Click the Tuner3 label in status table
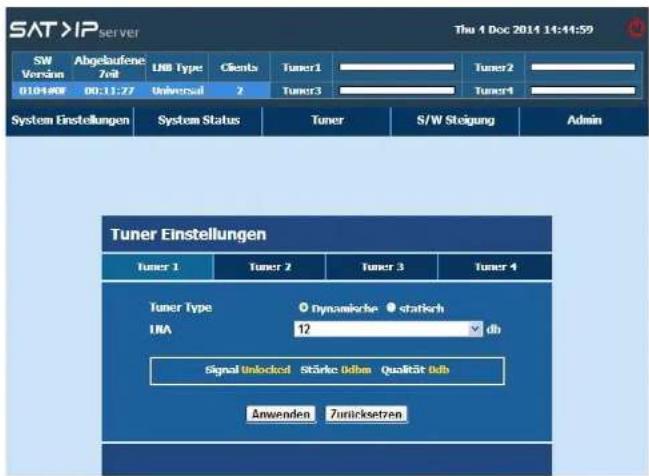The width and height of the screenshot is (649, 476). click(301, 91)
